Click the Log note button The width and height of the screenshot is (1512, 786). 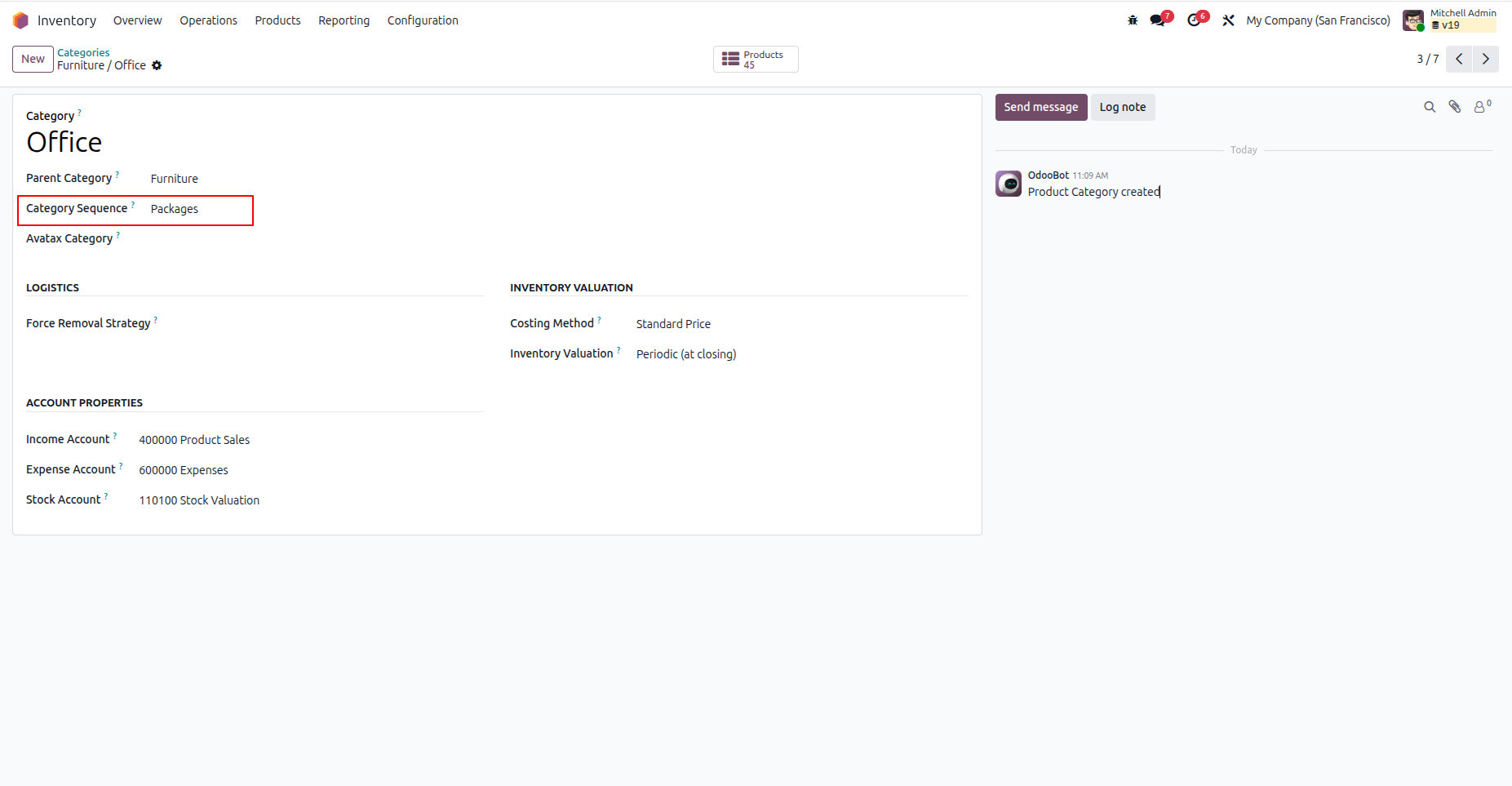click(x=1123, y=107)
